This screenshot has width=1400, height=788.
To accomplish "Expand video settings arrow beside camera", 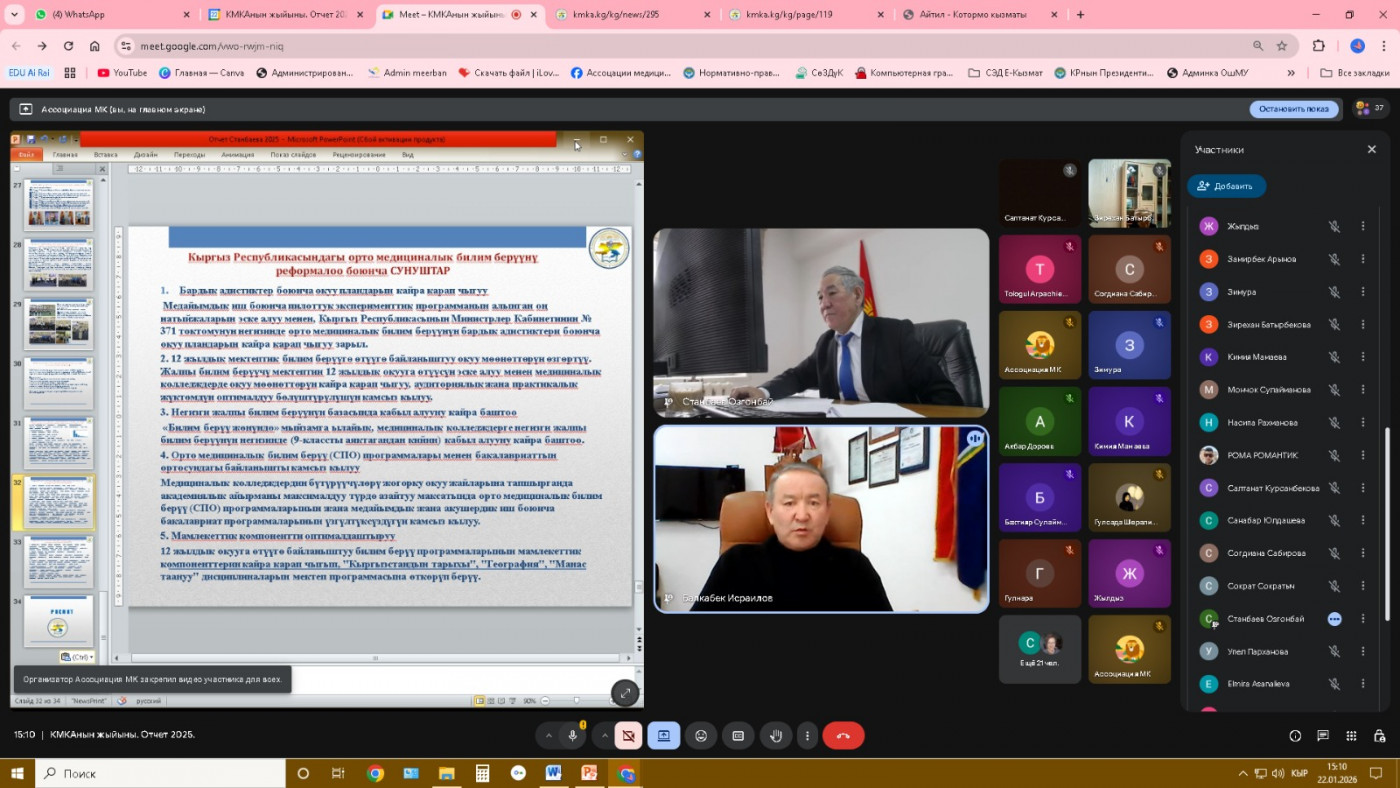I will pos(603,736).
